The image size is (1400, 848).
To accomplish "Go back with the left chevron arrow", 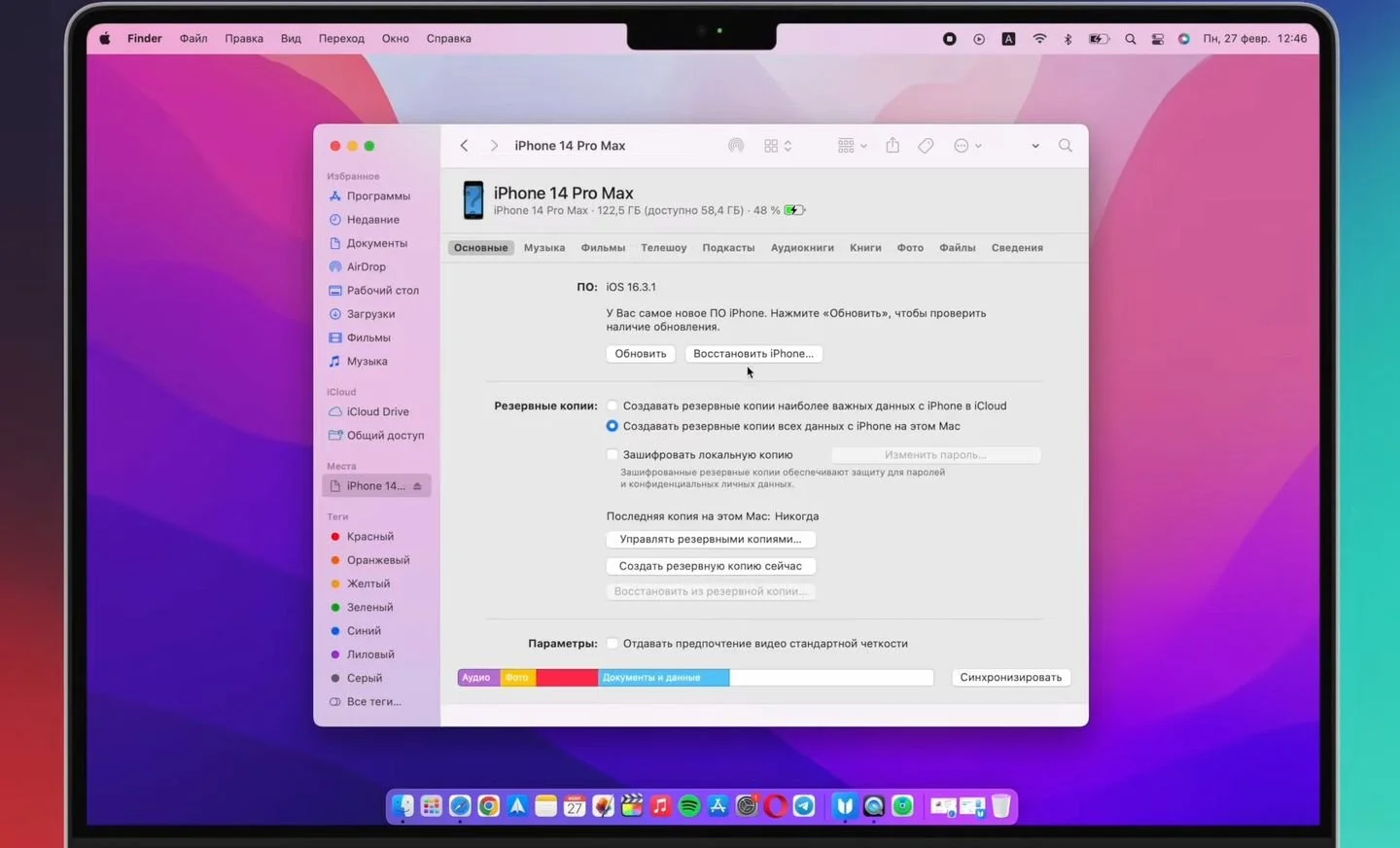I will (x=465, y=146).
